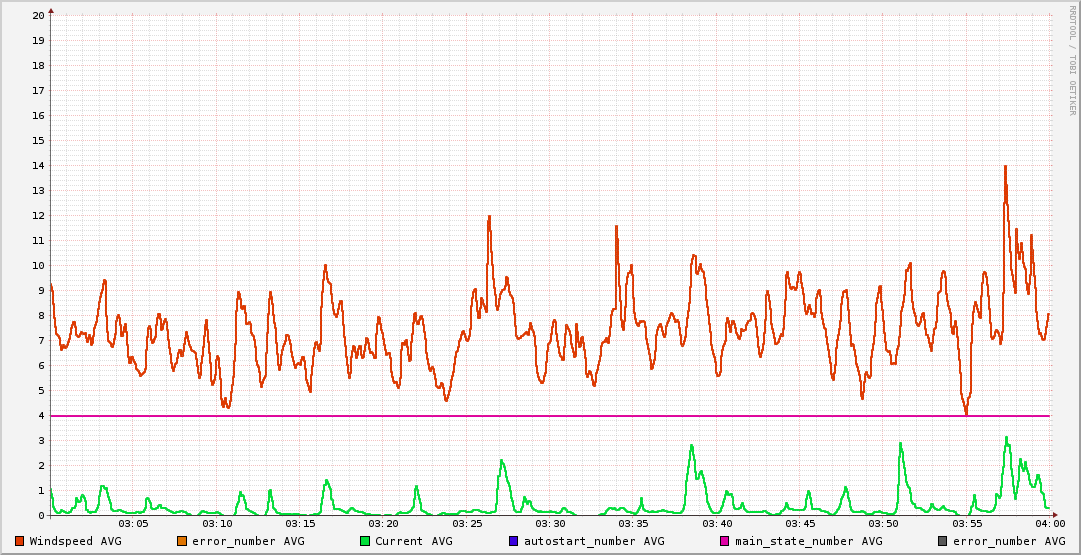
Task: Select the Windspeed AVG legend label
Action: click(75, 541)
